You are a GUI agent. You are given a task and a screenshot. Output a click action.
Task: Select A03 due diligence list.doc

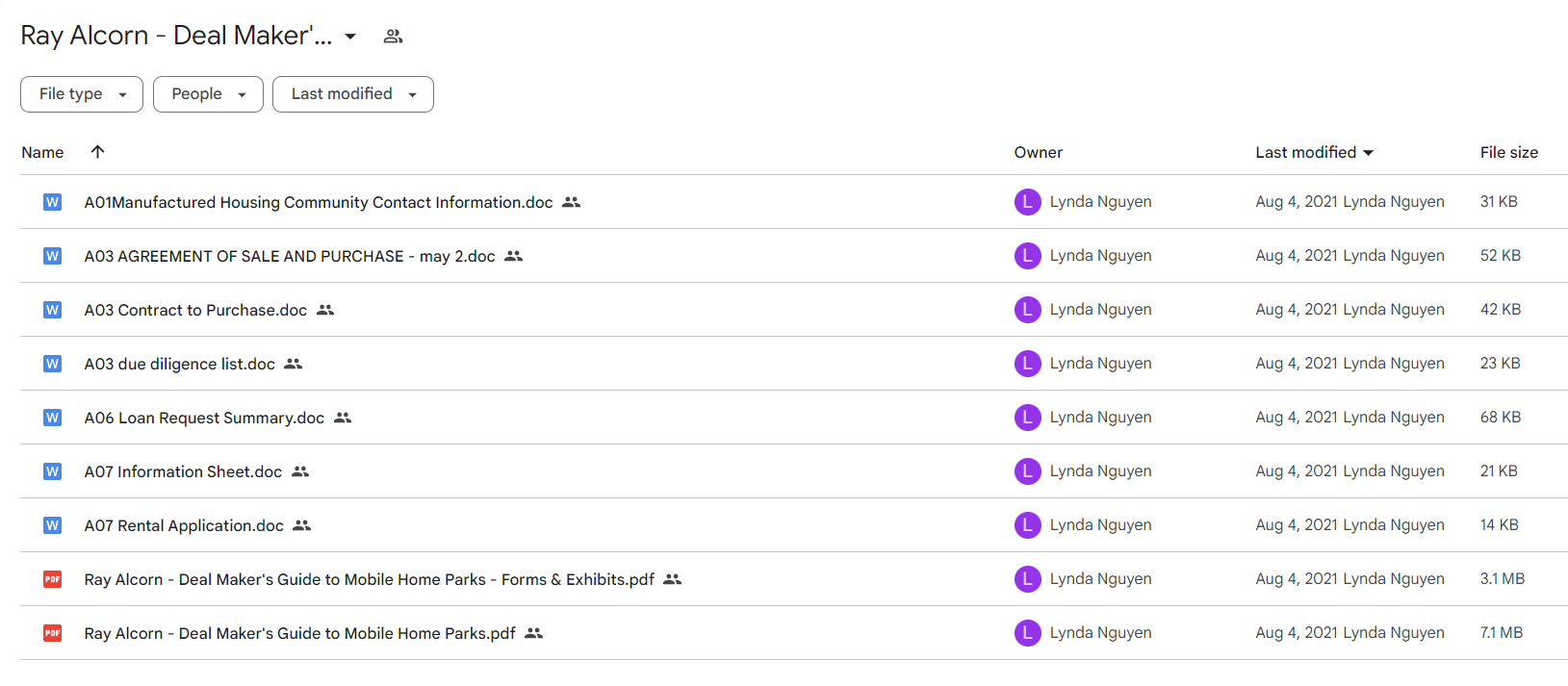pos(180,364)
